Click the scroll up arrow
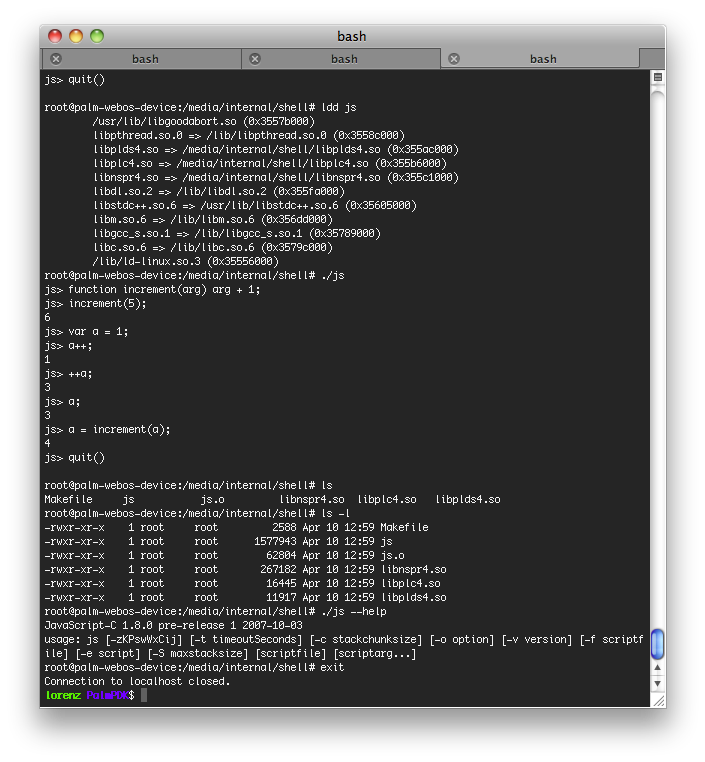Viewport: 705px width, 762px height. click(657, 668)
